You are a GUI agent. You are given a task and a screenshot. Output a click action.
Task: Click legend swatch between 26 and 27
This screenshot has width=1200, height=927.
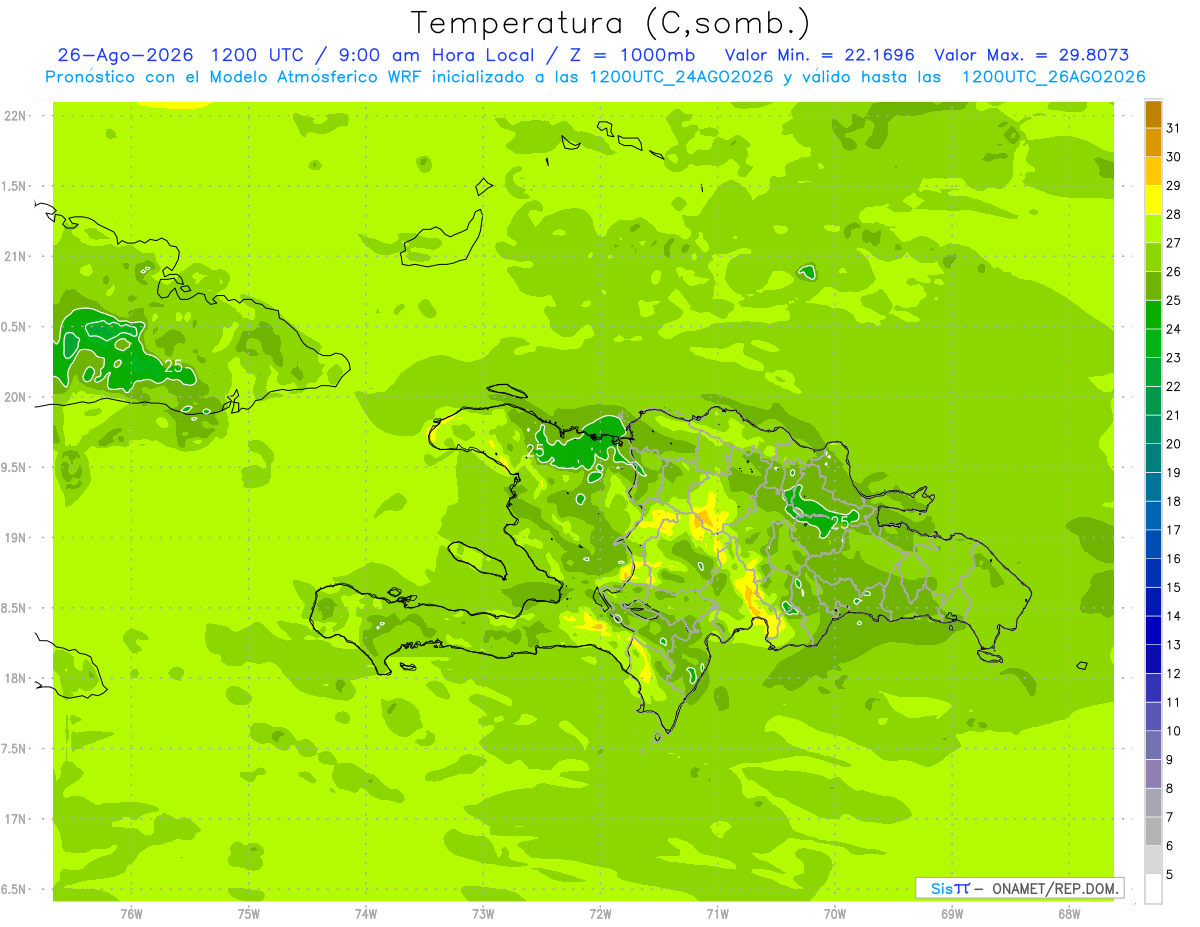1153,258
